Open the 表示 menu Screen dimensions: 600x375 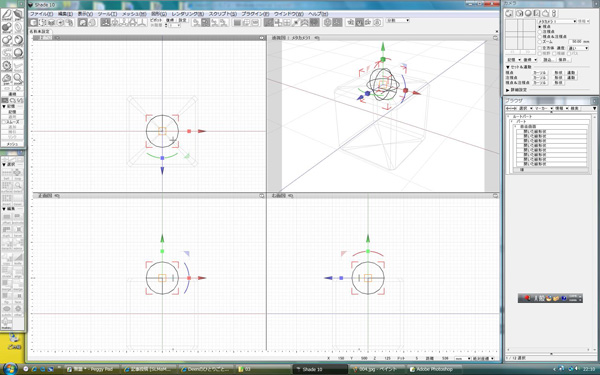pos(85,14)
